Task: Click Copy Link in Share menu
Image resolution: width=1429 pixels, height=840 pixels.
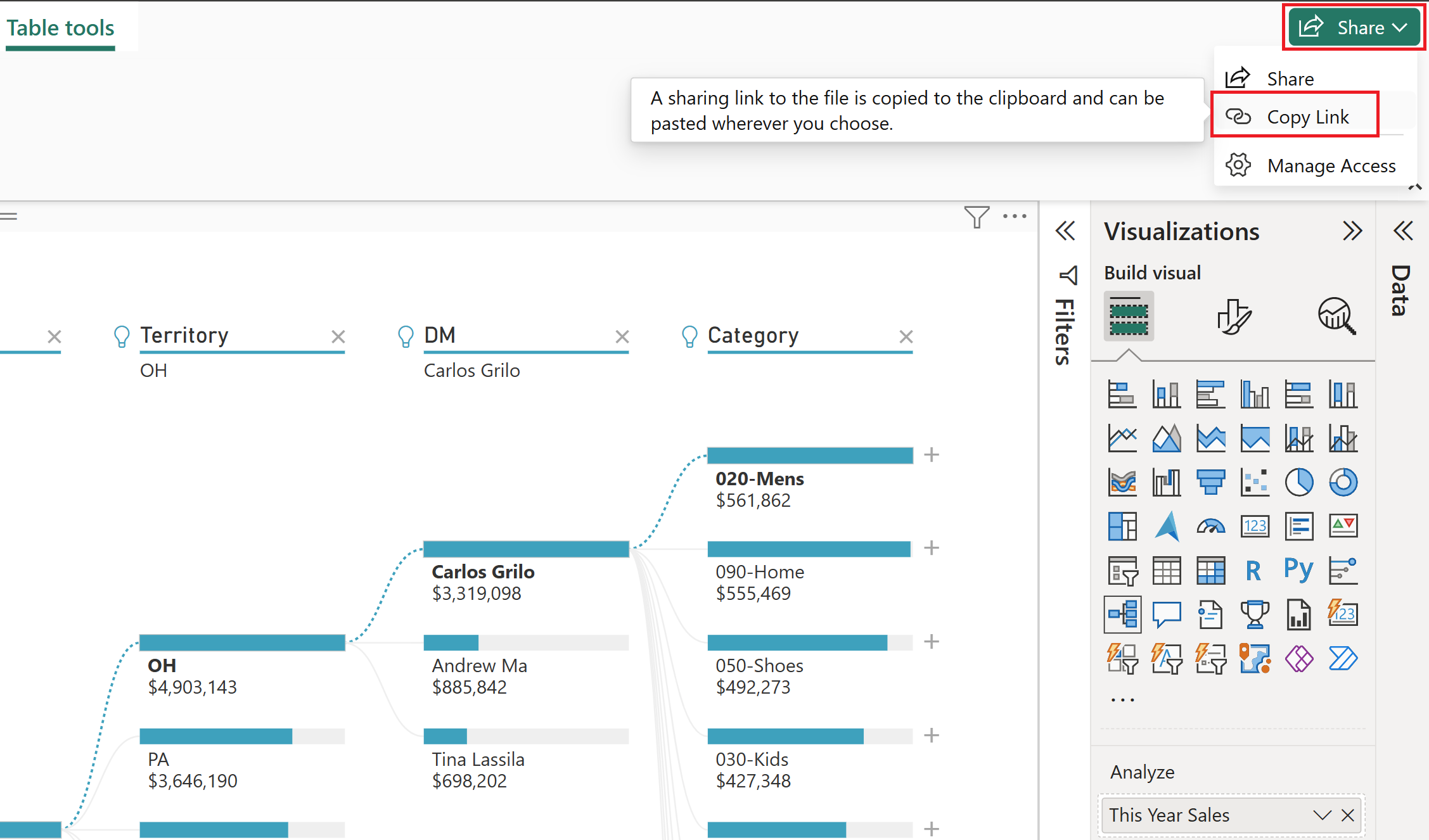Action: click(x=1307, y=117)
